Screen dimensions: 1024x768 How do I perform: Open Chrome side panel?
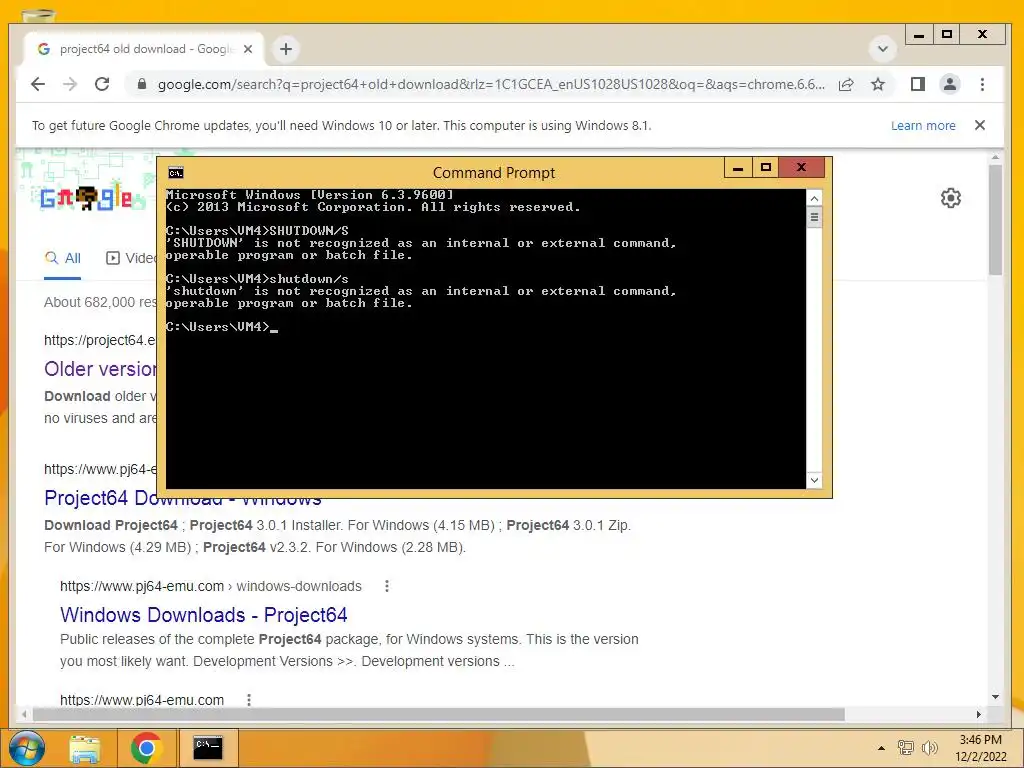918,84
